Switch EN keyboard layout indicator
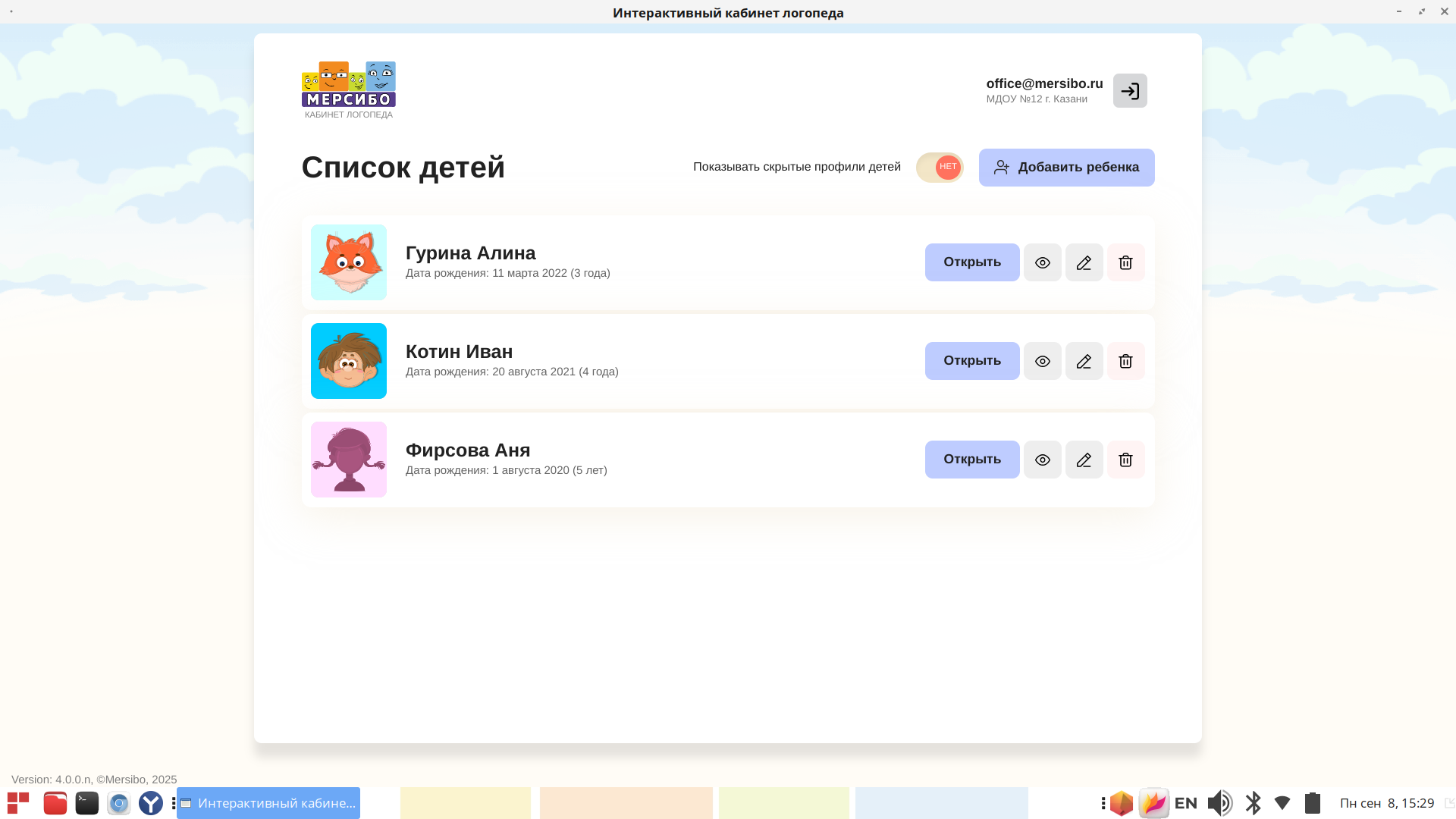1456x819 pixels. (x=1185, y=803)
